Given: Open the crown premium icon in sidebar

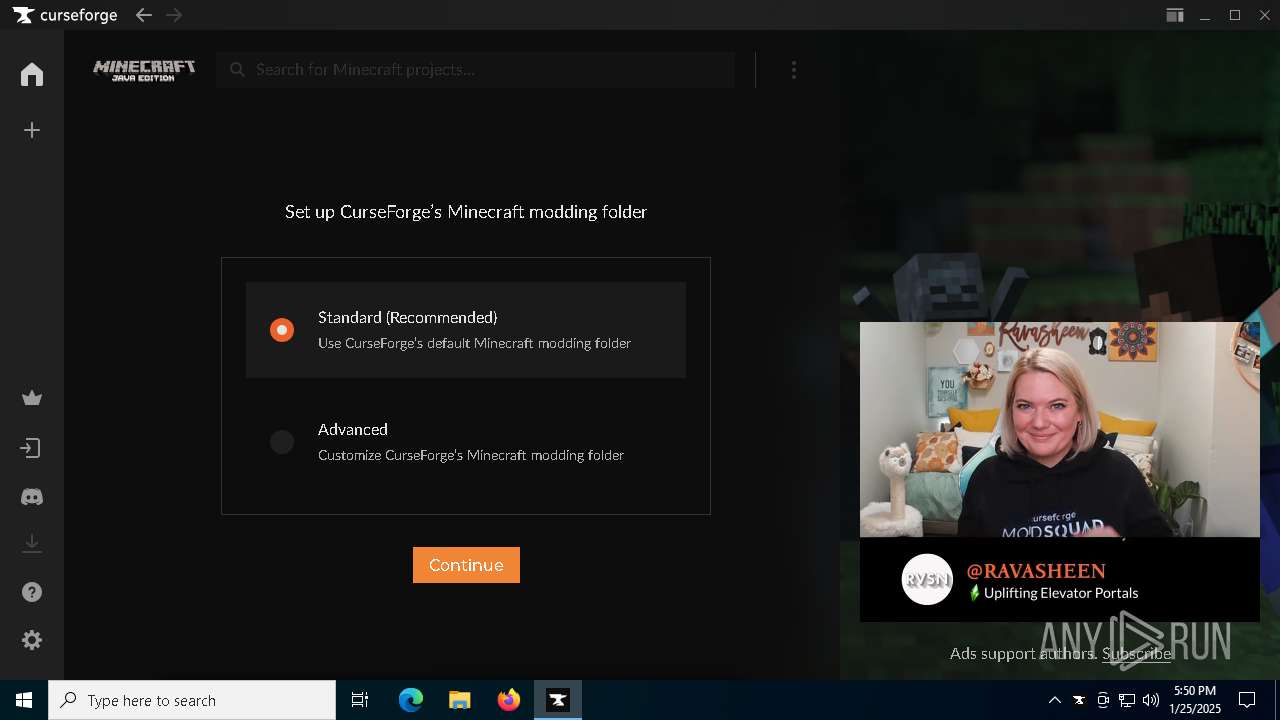Looking at the screenshot, I should [x=32, y=398].
